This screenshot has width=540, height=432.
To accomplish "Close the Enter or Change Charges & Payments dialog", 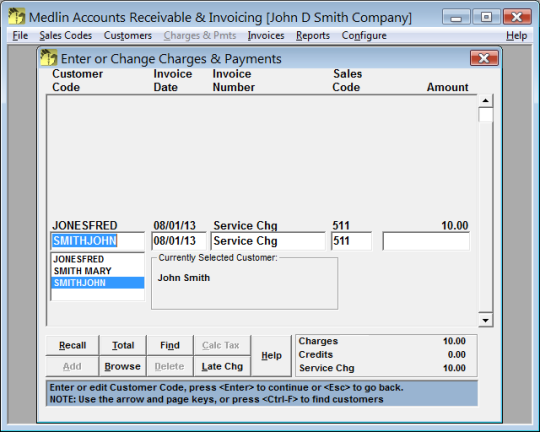I will coord(484,58).
